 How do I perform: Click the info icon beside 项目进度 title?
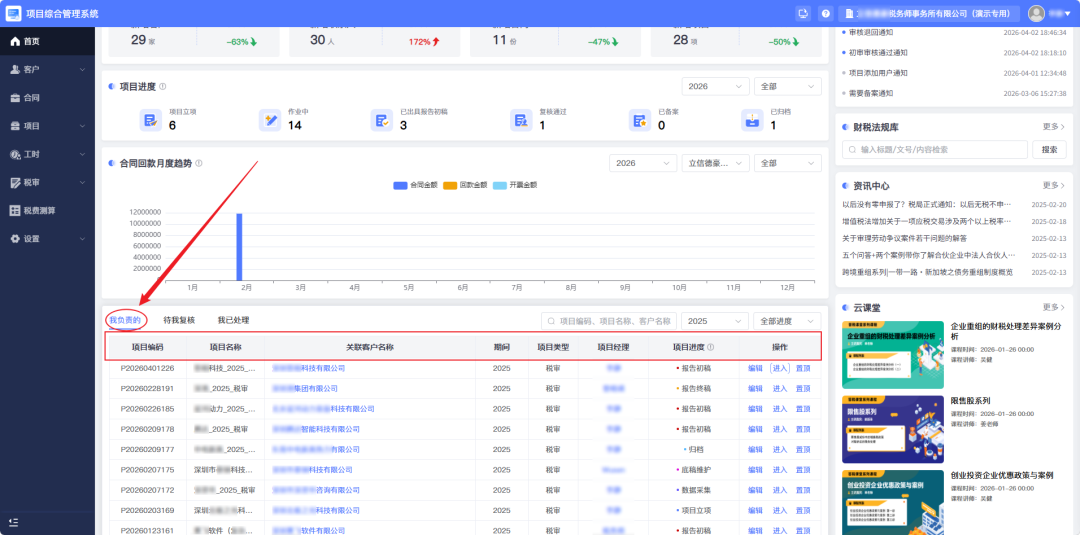(x=163, y=87)
